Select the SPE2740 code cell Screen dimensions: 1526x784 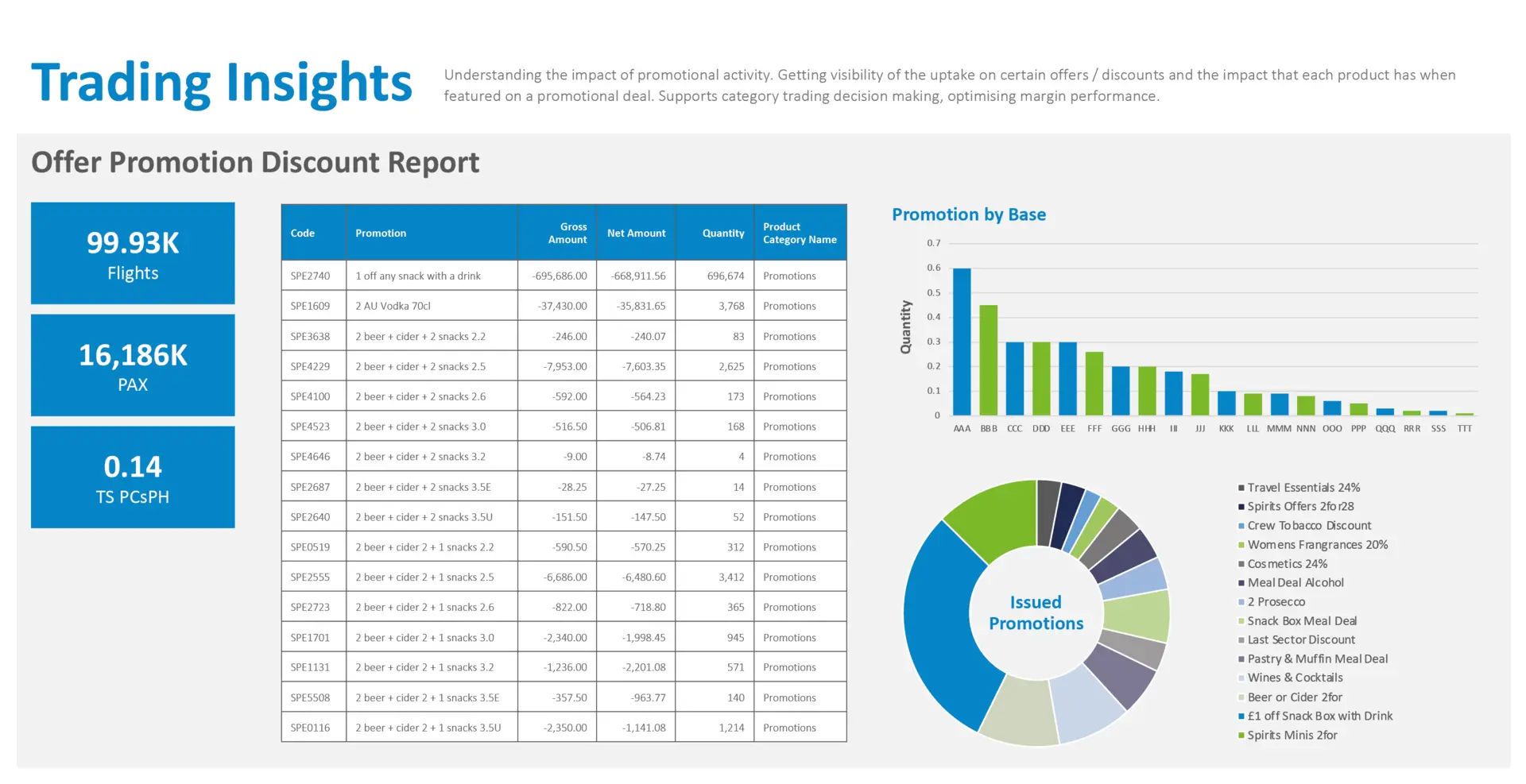[310, 276]
